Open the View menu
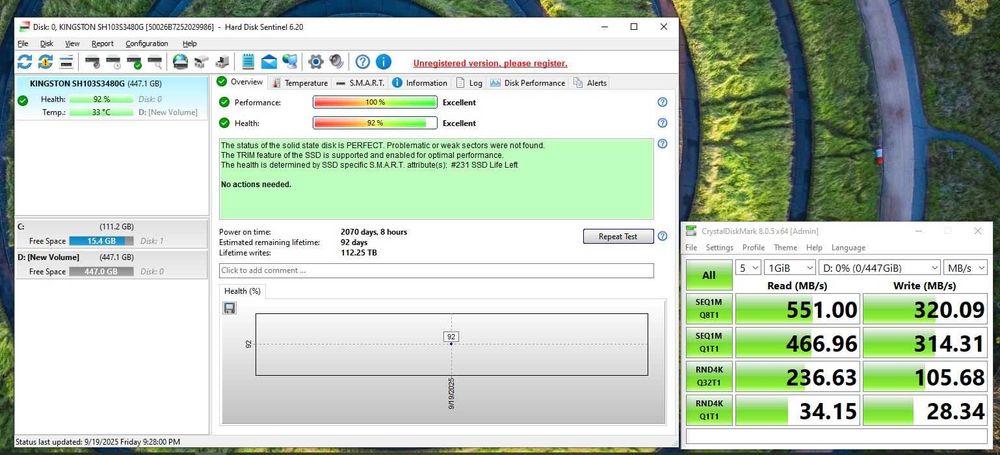 click(x=72, y=43)
